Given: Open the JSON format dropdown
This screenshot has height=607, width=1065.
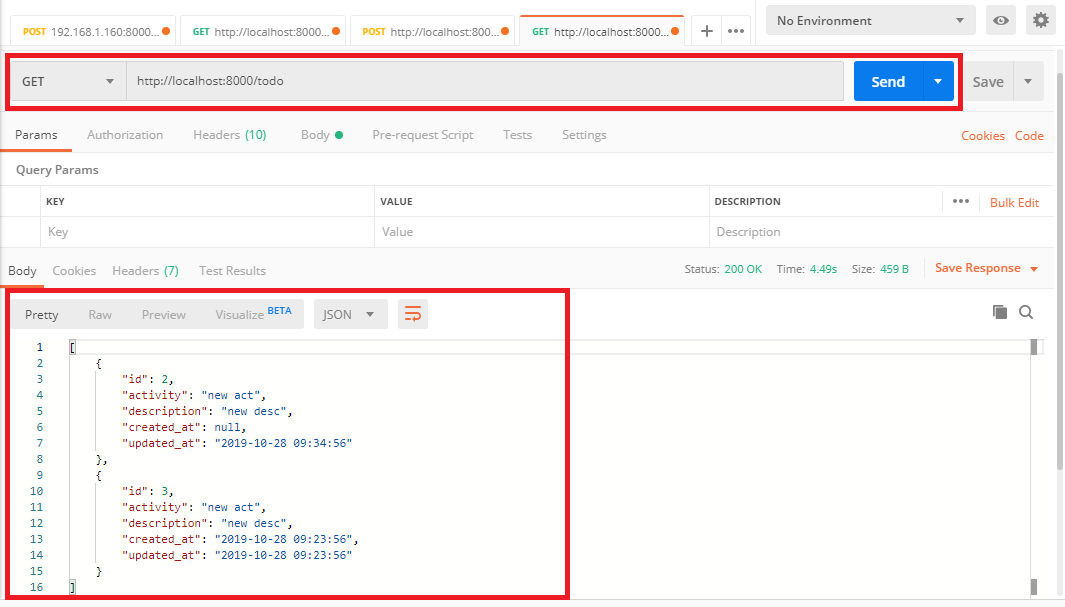Looking at the screenshot, I should point(350,314).
